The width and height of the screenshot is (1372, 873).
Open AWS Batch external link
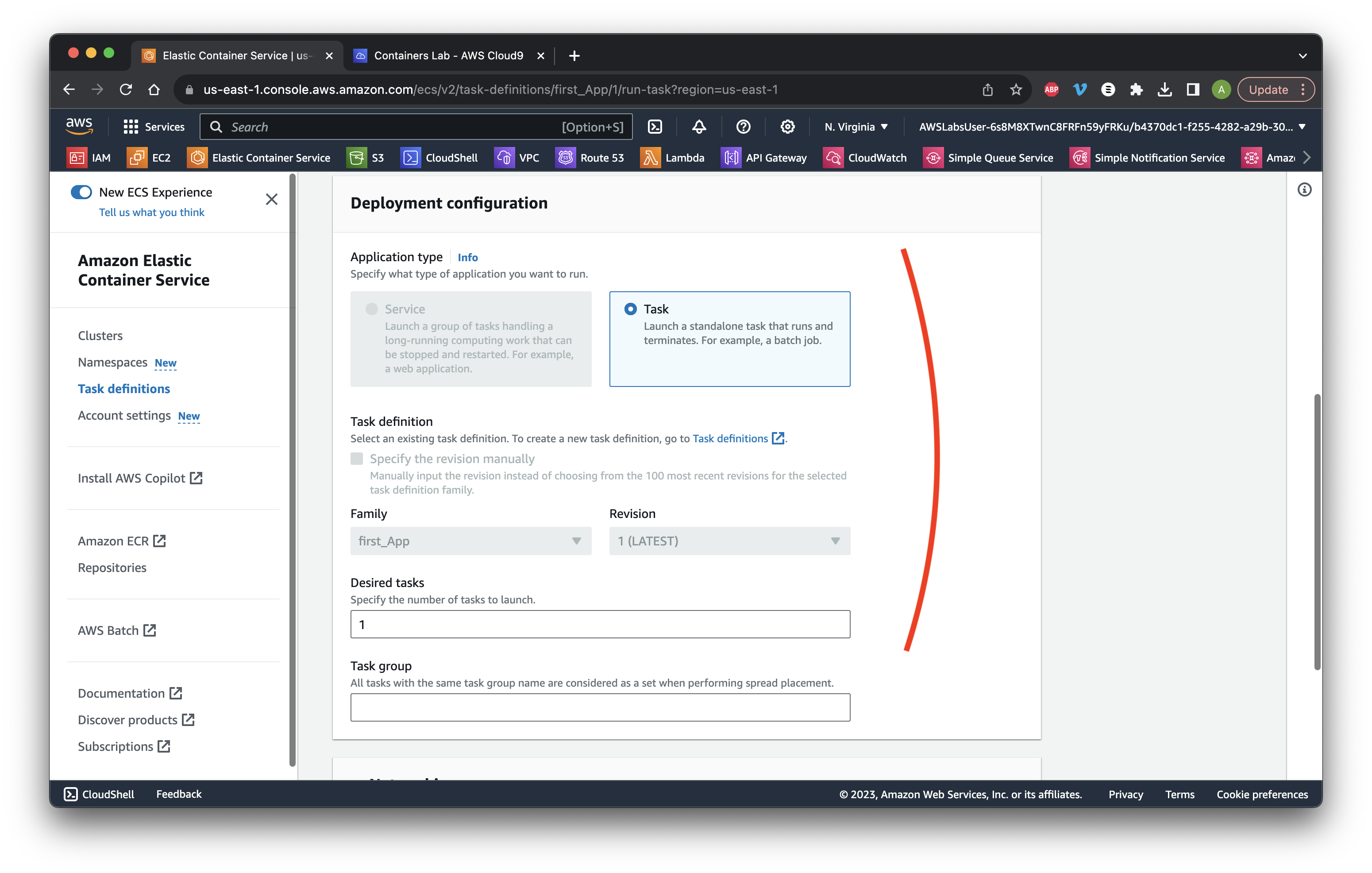(x=117, y=630)
